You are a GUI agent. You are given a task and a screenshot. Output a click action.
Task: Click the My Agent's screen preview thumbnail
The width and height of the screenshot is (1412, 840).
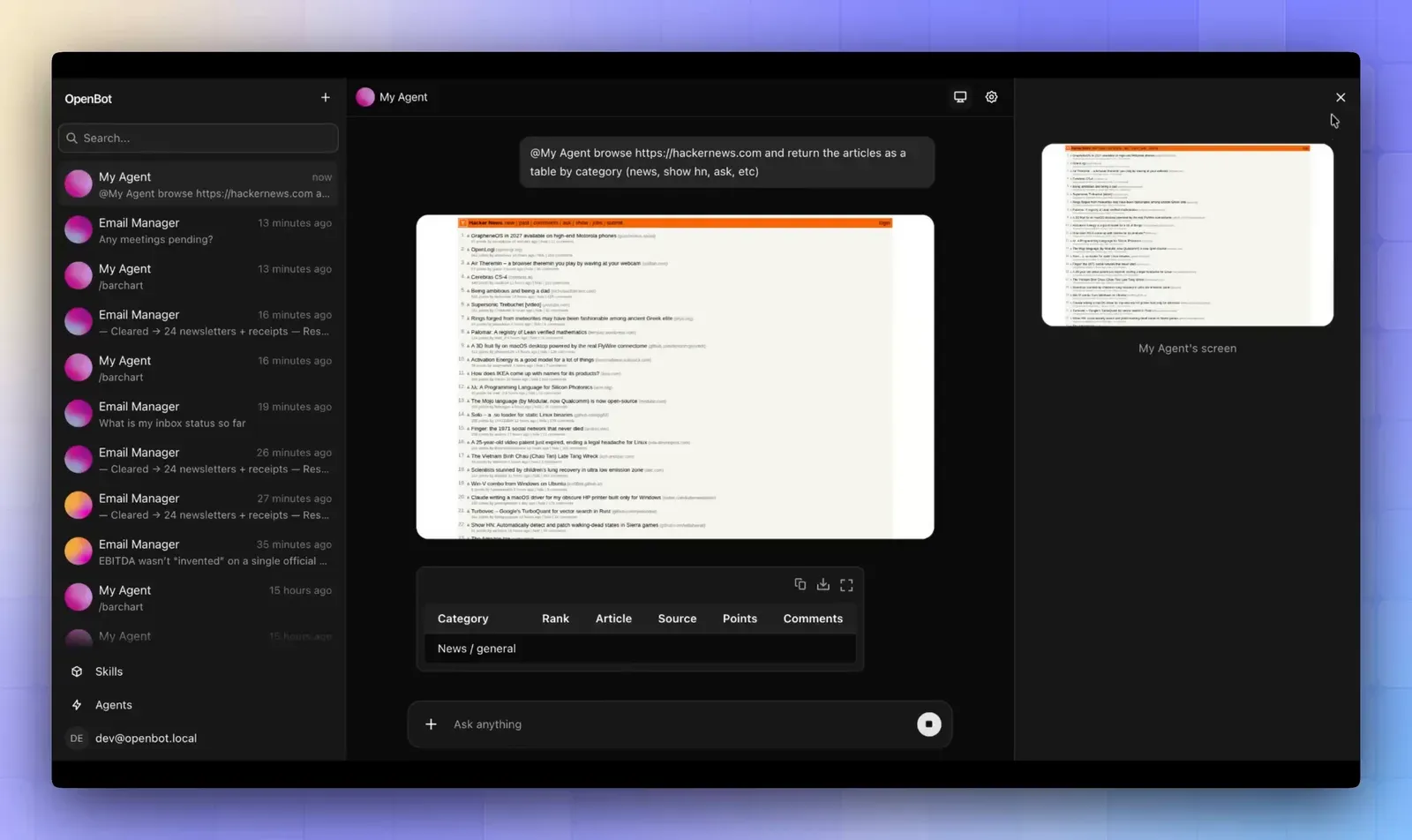(x=1187, y=235)
